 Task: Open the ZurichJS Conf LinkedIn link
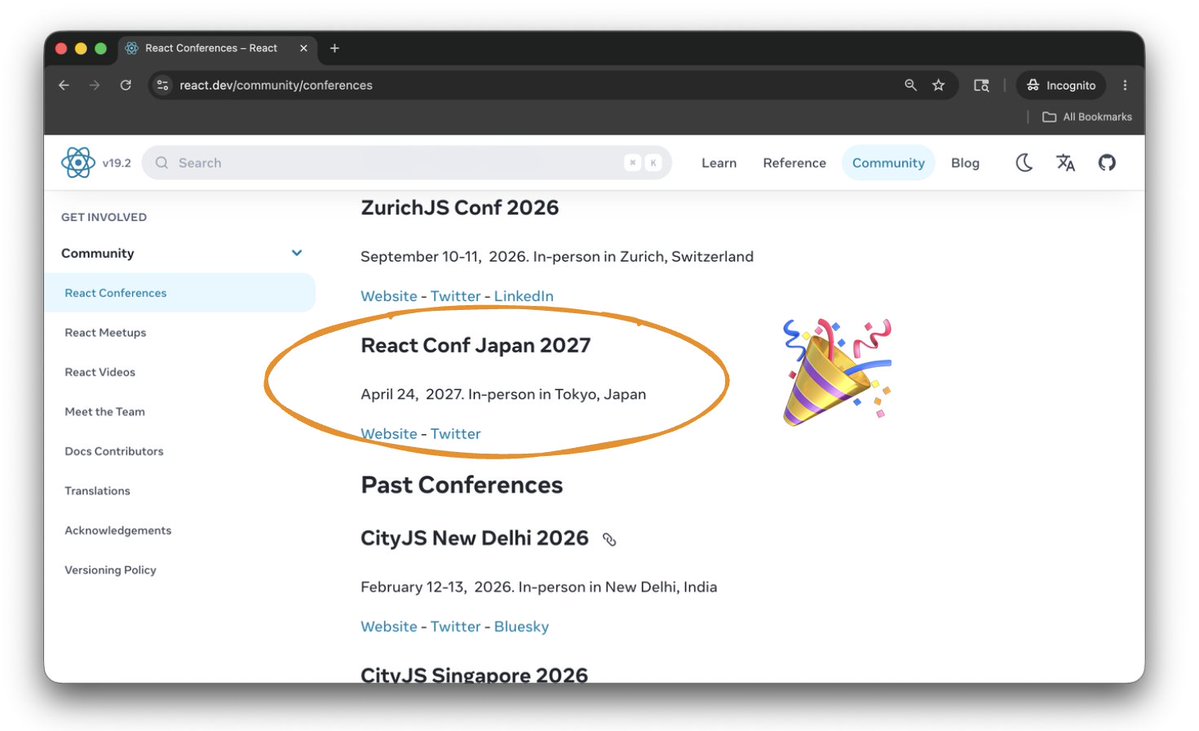524,296
